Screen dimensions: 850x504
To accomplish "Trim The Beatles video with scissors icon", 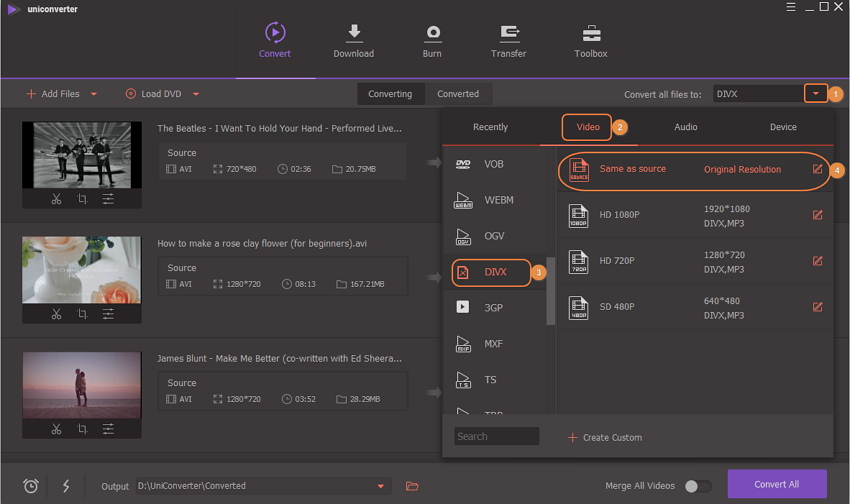I will [56, 199].
